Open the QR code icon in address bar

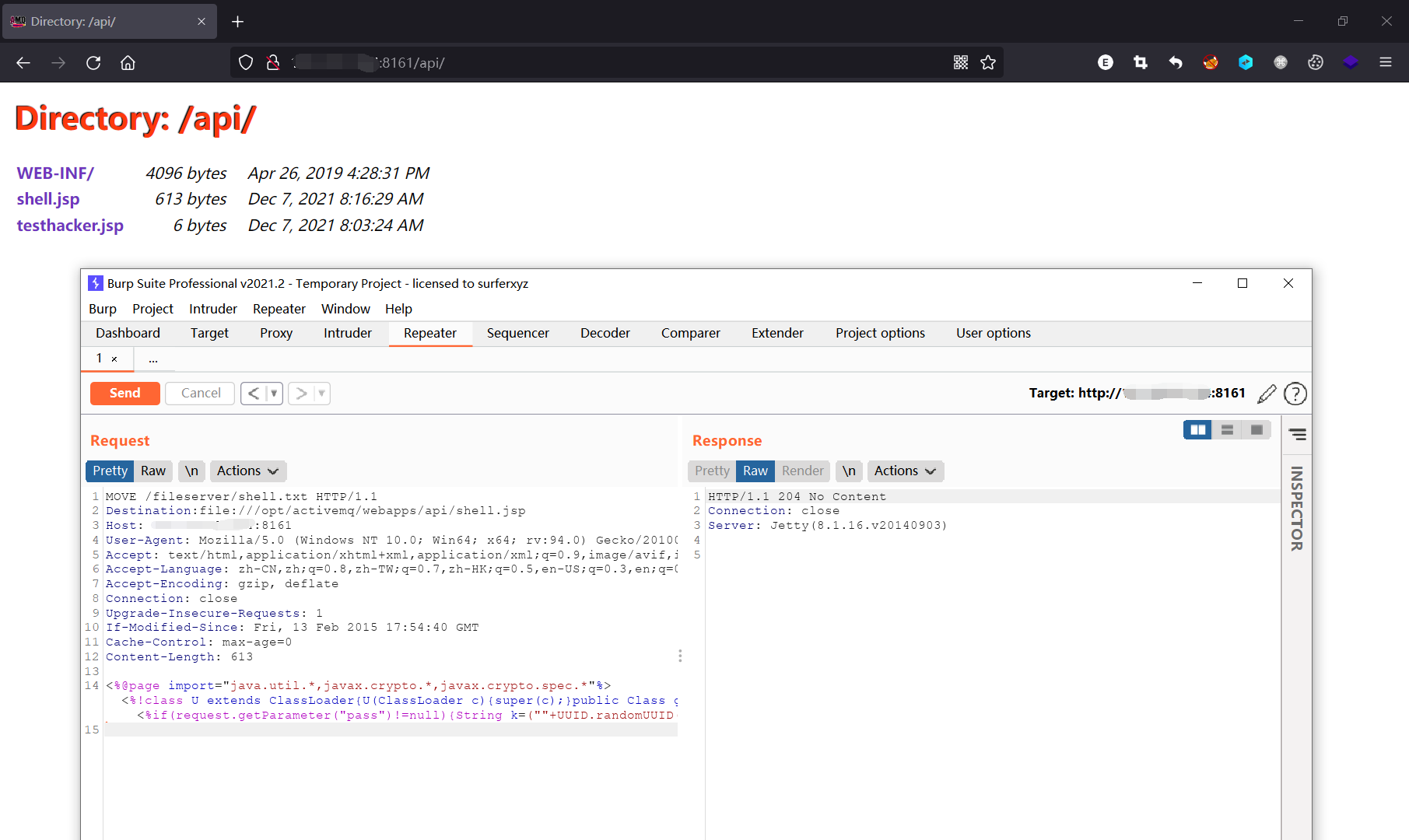[x=961, y=63]
